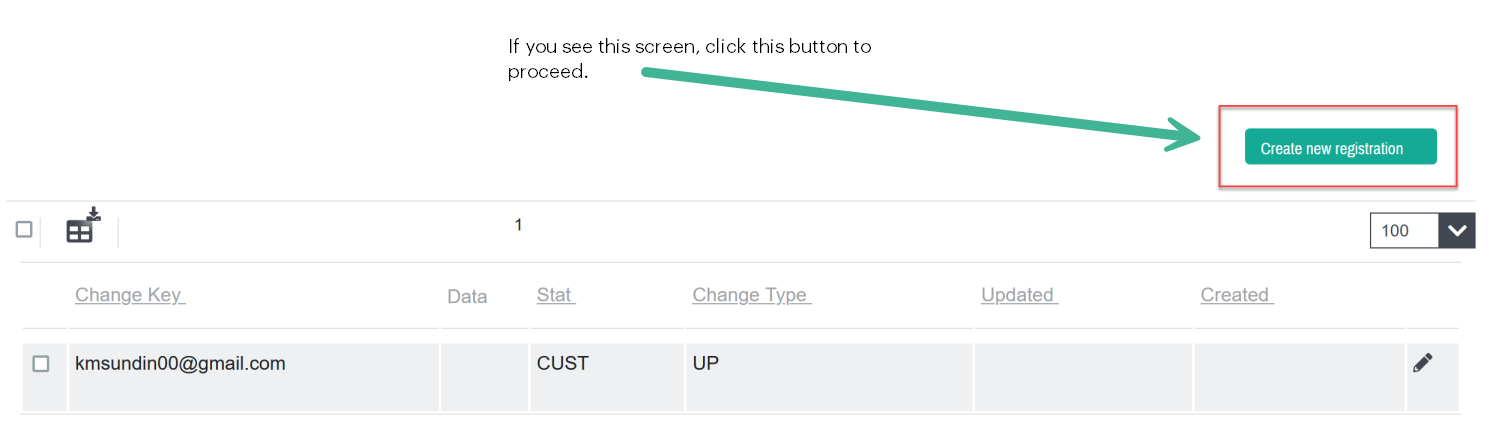Export the table with the download icon
Viewport: 1499px width, 428px height.
tap(83, 226)
